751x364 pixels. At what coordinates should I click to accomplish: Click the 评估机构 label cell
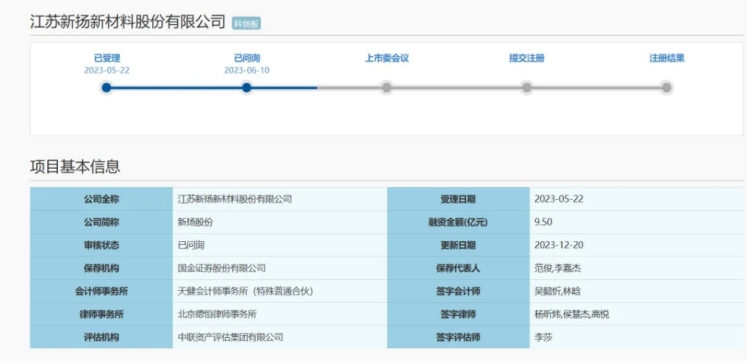pos(102,337)
